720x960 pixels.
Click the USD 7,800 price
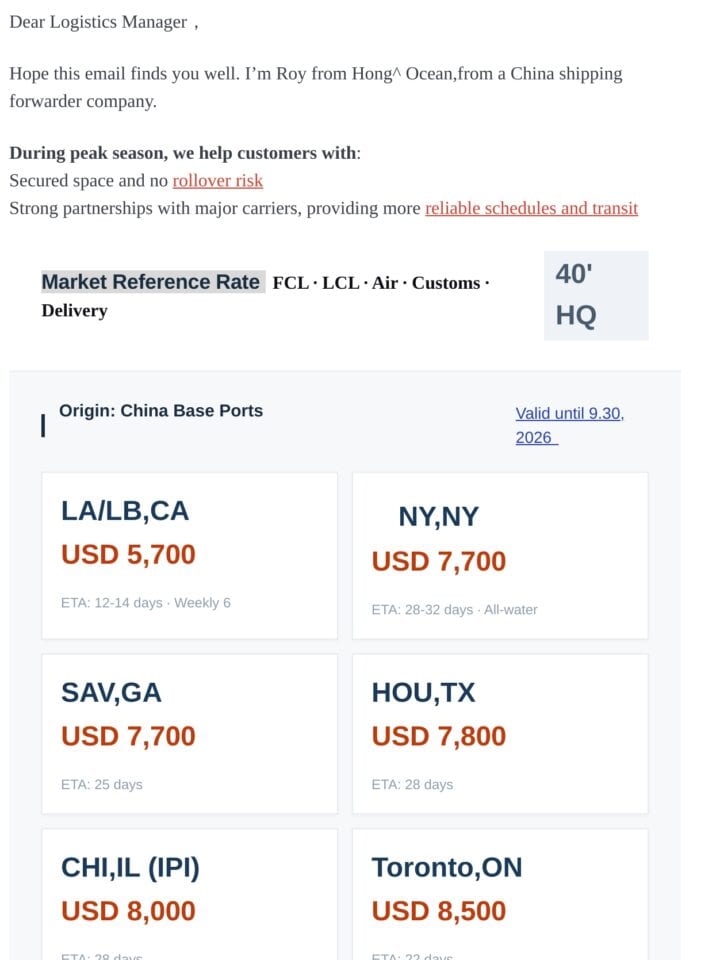pos(439,736)
